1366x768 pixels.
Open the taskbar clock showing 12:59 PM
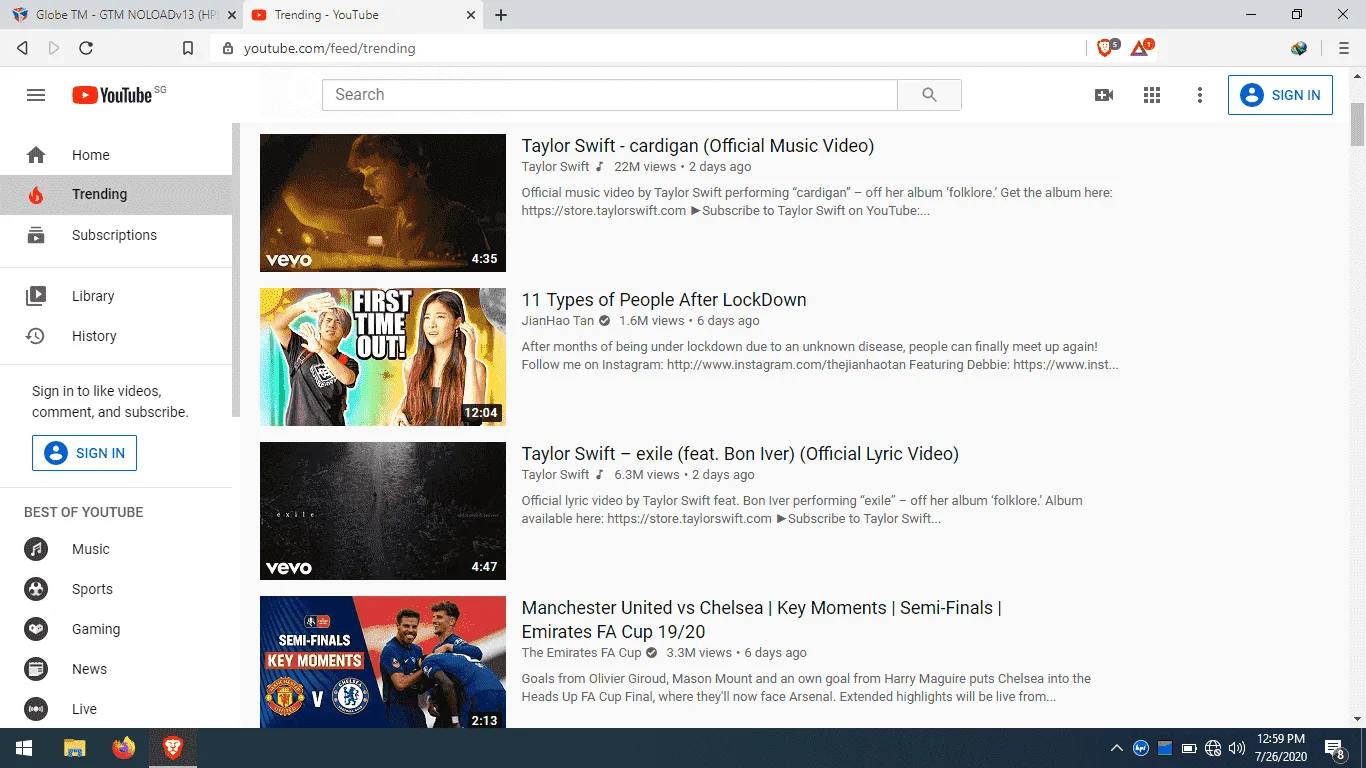click(1280, 748)
